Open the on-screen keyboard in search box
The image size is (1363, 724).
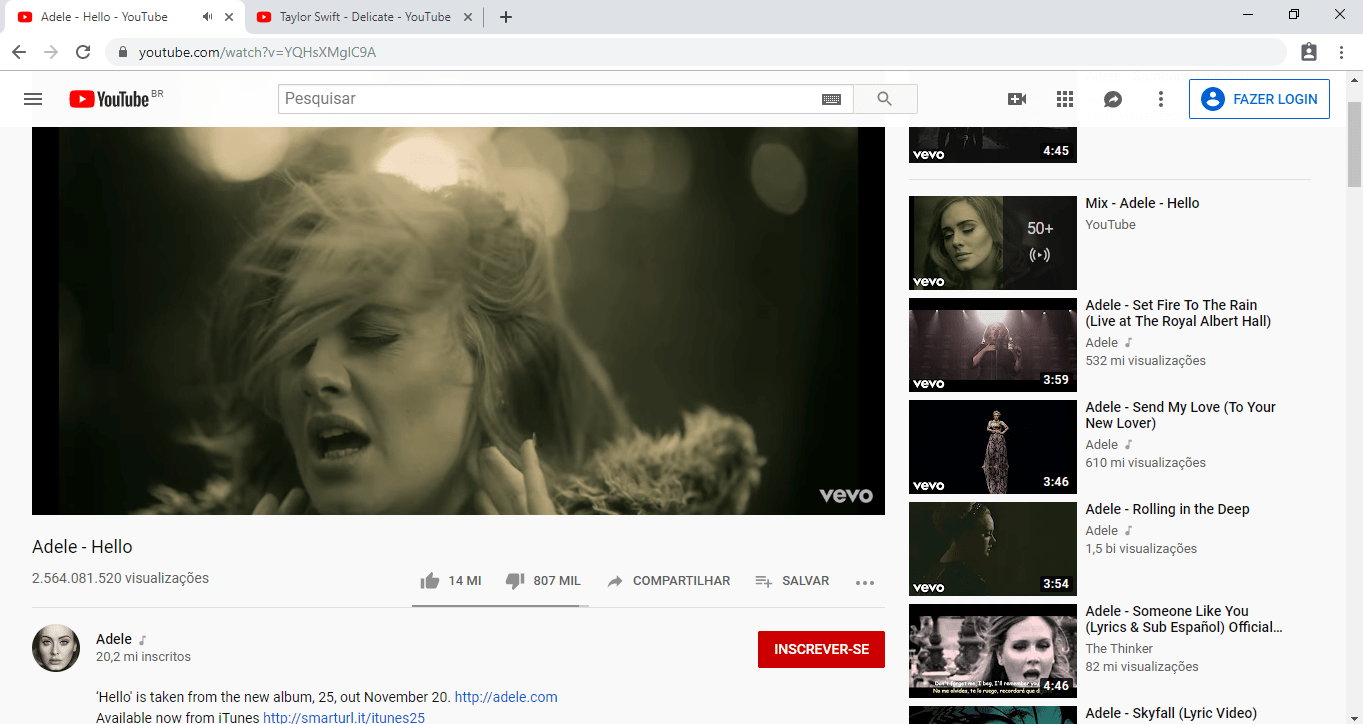pos(831,99)
